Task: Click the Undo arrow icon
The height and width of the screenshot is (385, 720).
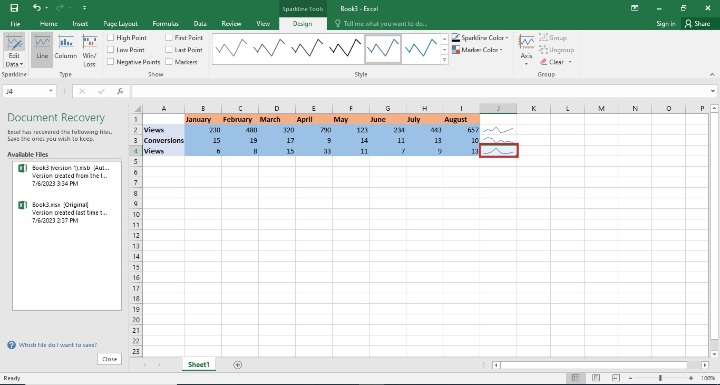Action: 37,8
